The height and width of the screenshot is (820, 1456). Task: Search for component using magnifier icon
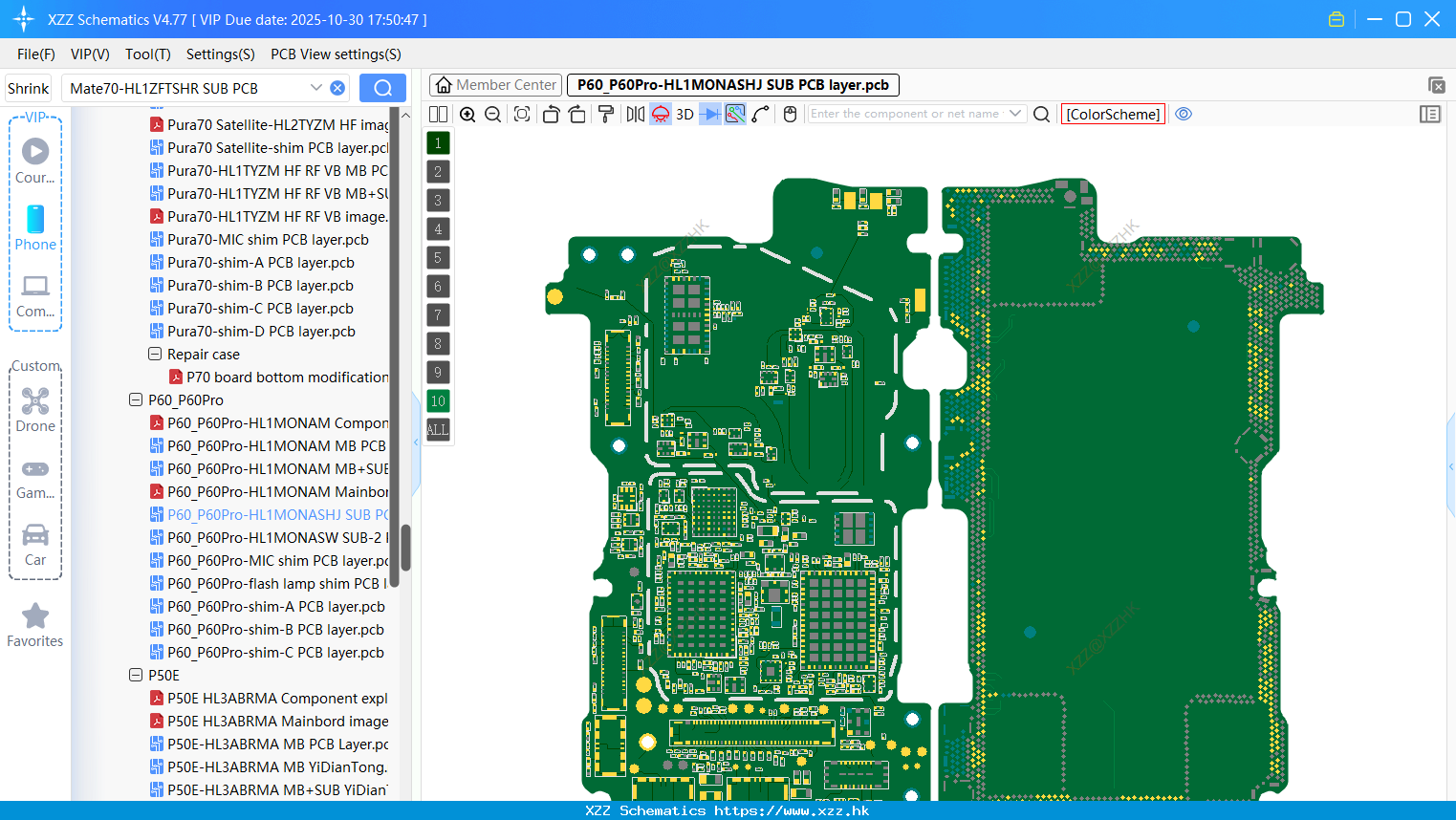pos(1042,114)
